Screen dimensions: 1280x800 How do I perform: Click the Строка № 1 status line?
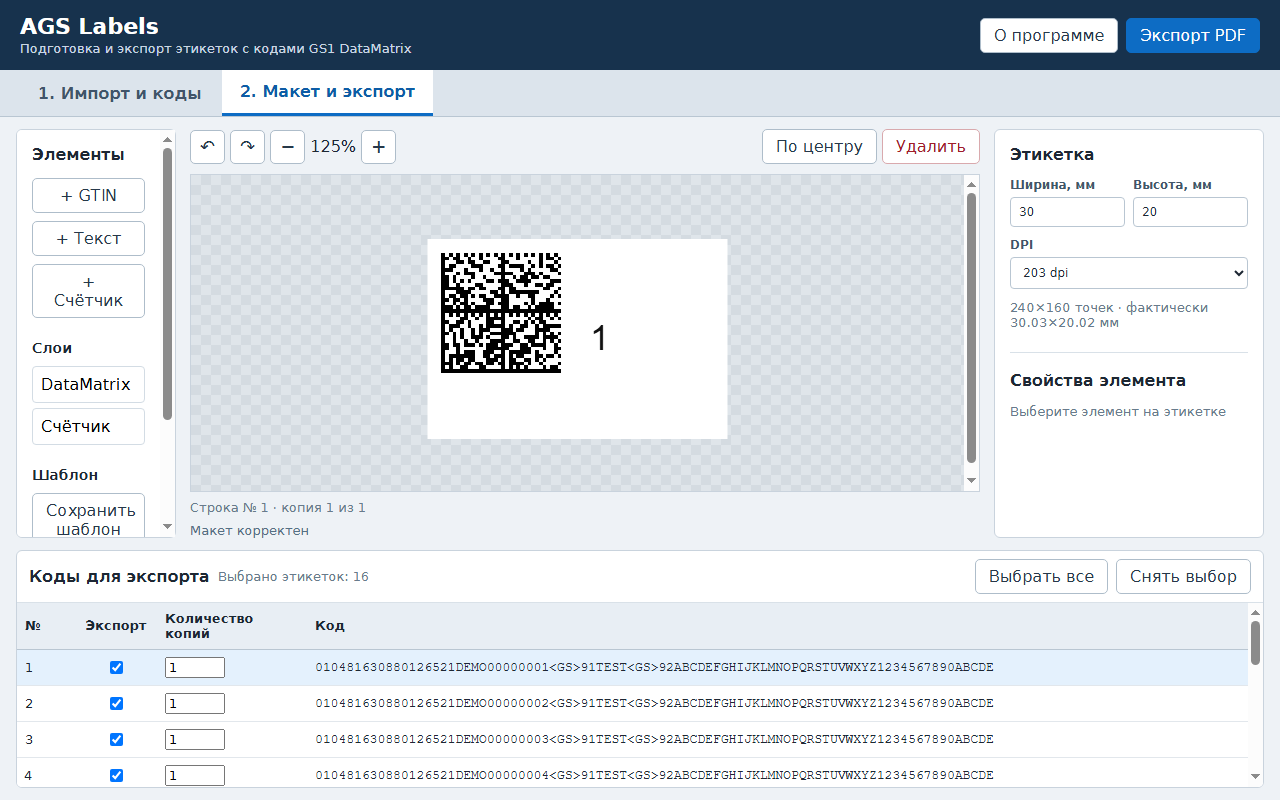tap(278, 508)
